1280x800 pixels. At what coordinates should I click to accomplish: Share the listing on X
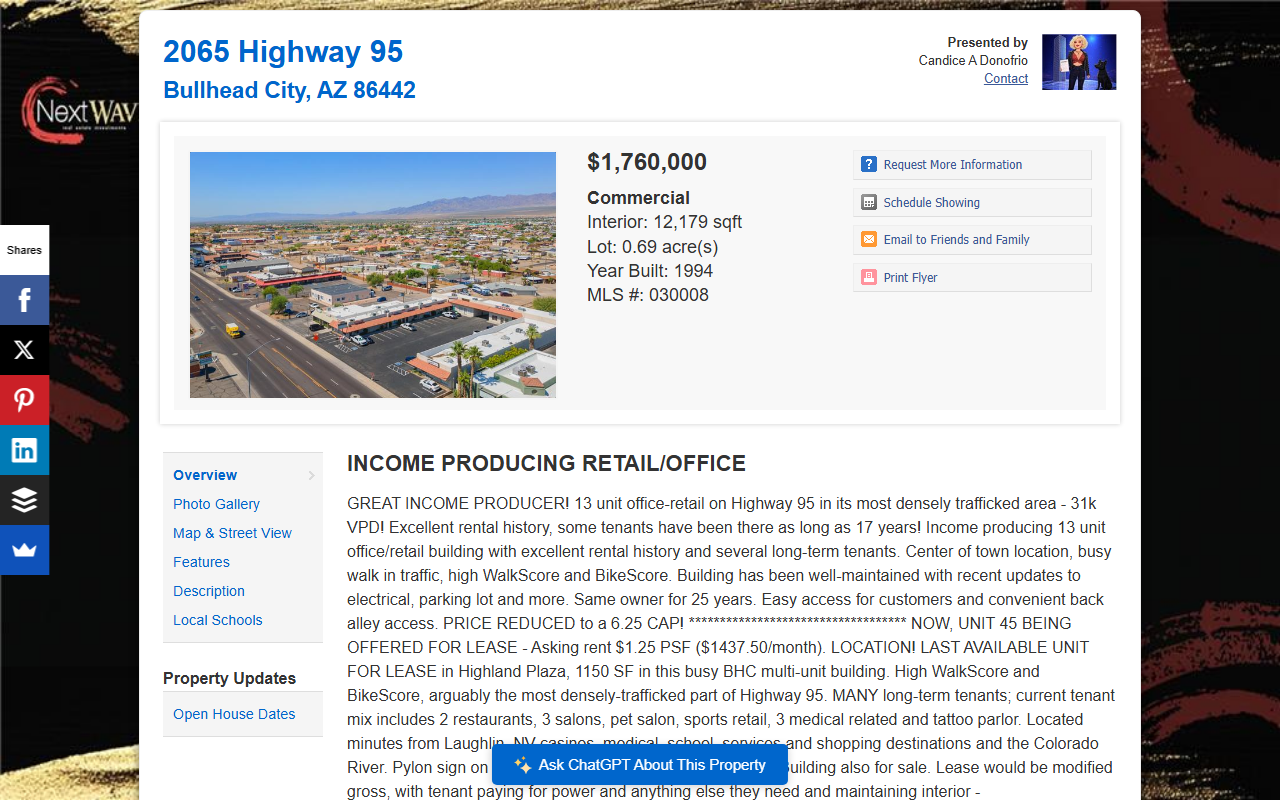click(x=24, y=350)
